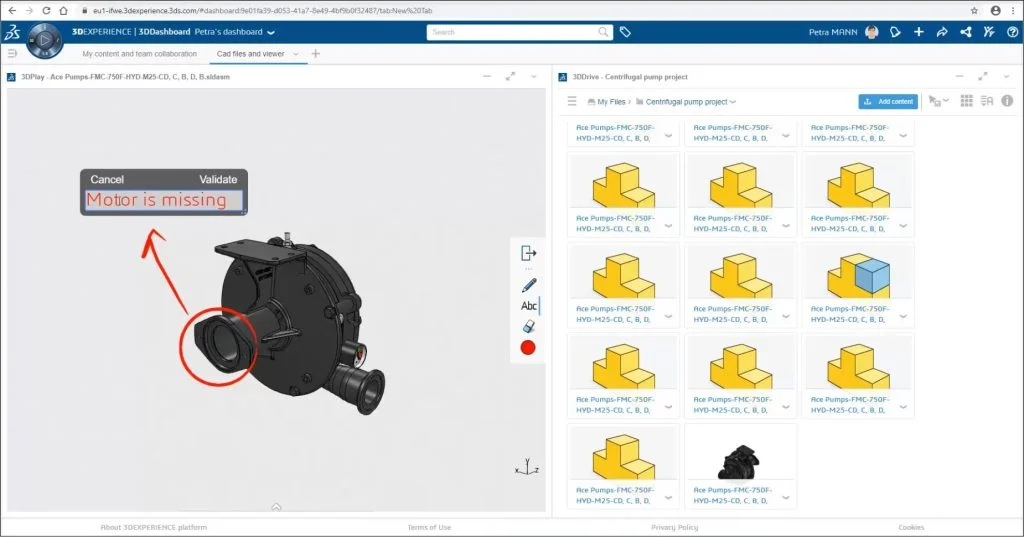Switch 3DDrive to grid tile view

click(x=966, y=101)
